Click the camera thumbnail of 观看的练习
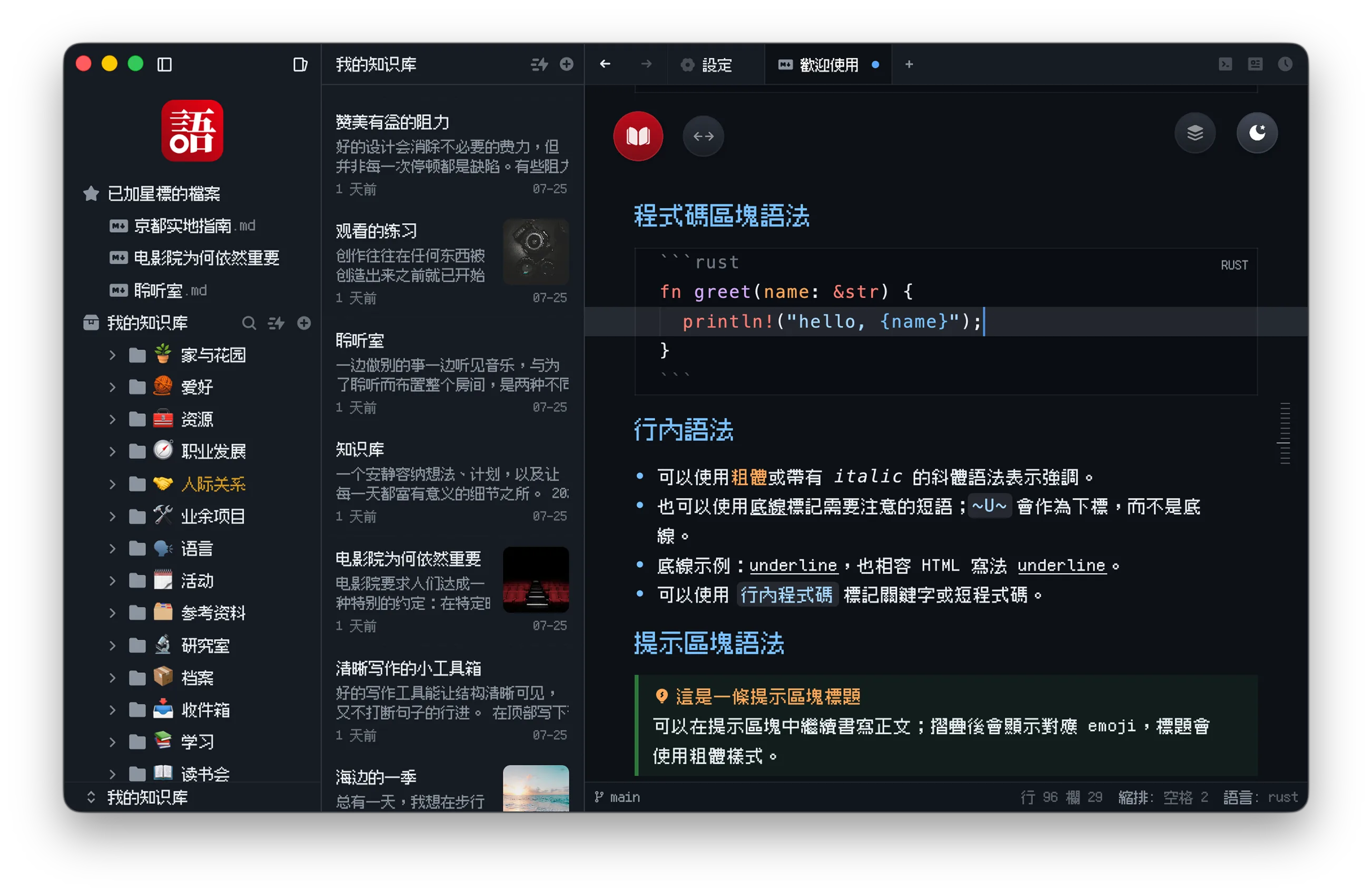 tap(536, 251)
